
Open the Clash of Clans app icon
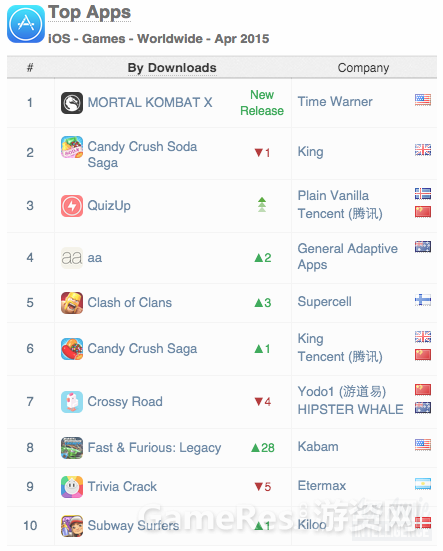[72, 303]
